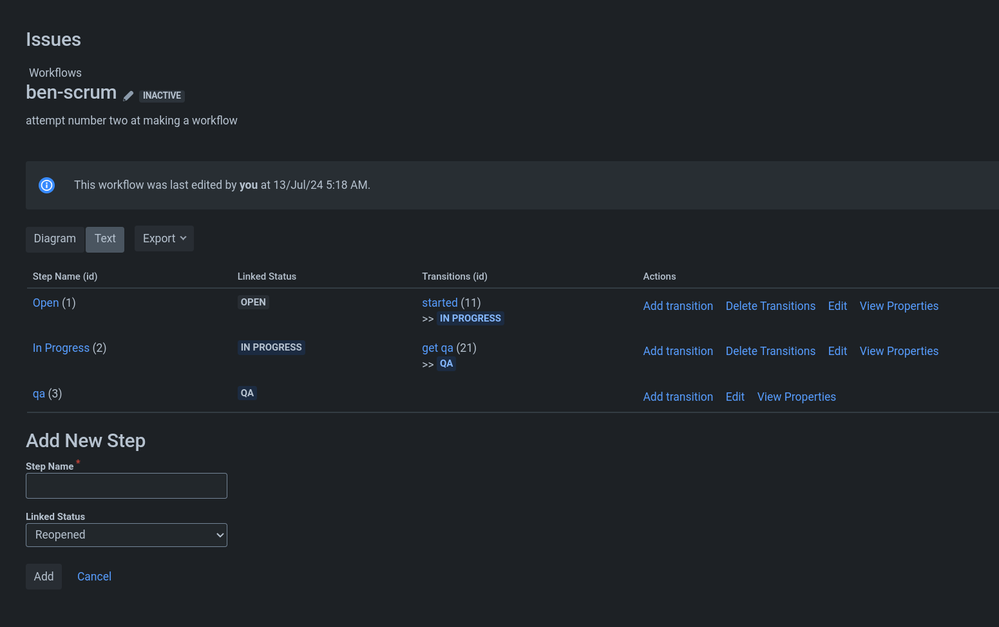This screenshot has height=627, width=999.
Task: Click Add transition for the In Progress step
Action: click(678, 351)
